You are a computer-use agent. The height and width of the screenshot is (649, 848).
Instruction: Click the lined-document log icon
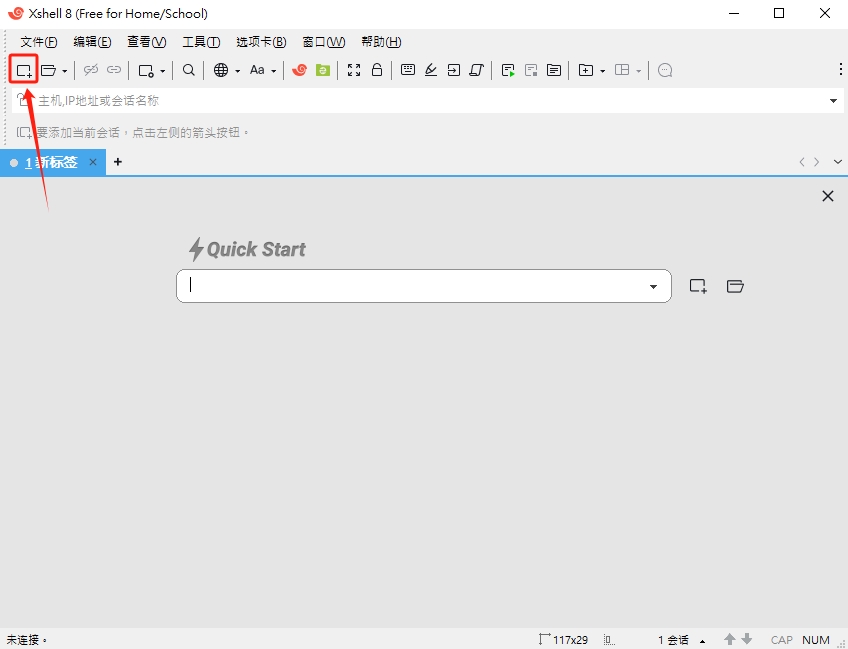pyautogui.click(x=554, y=70)
